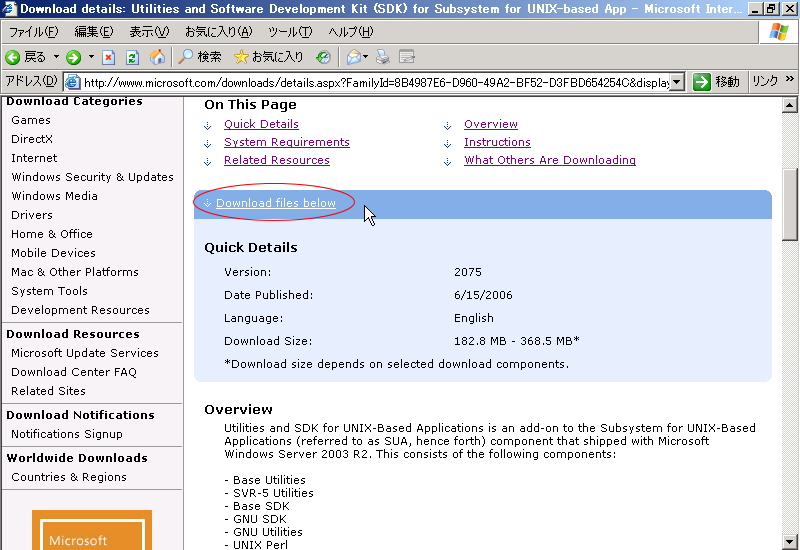Open Download Center FAQ link
This screenshot has width=800, height=550.
(73, 372)
